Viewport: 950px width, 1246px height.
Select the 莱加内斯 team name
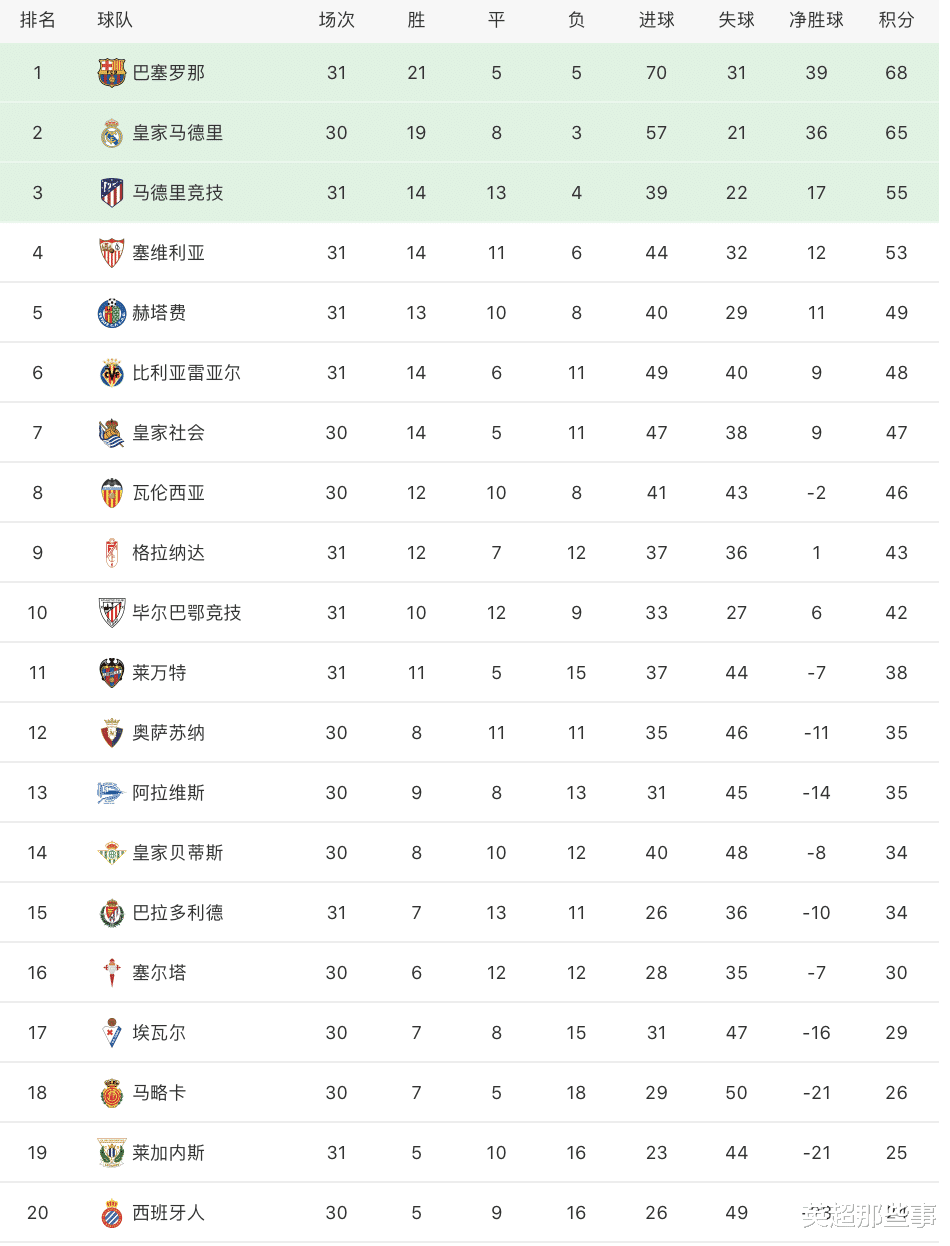[168, 1153]
